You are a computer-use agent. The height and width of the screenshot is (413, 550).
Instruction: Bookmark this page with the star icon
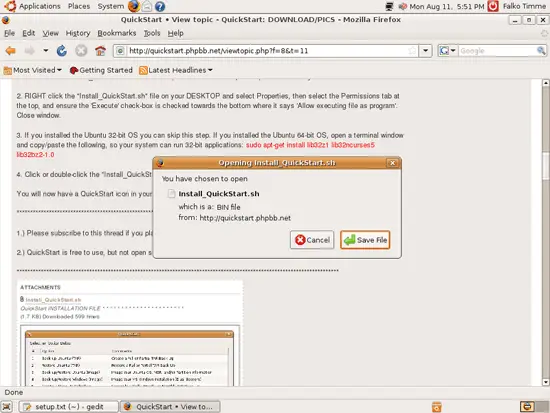point(412,51)
